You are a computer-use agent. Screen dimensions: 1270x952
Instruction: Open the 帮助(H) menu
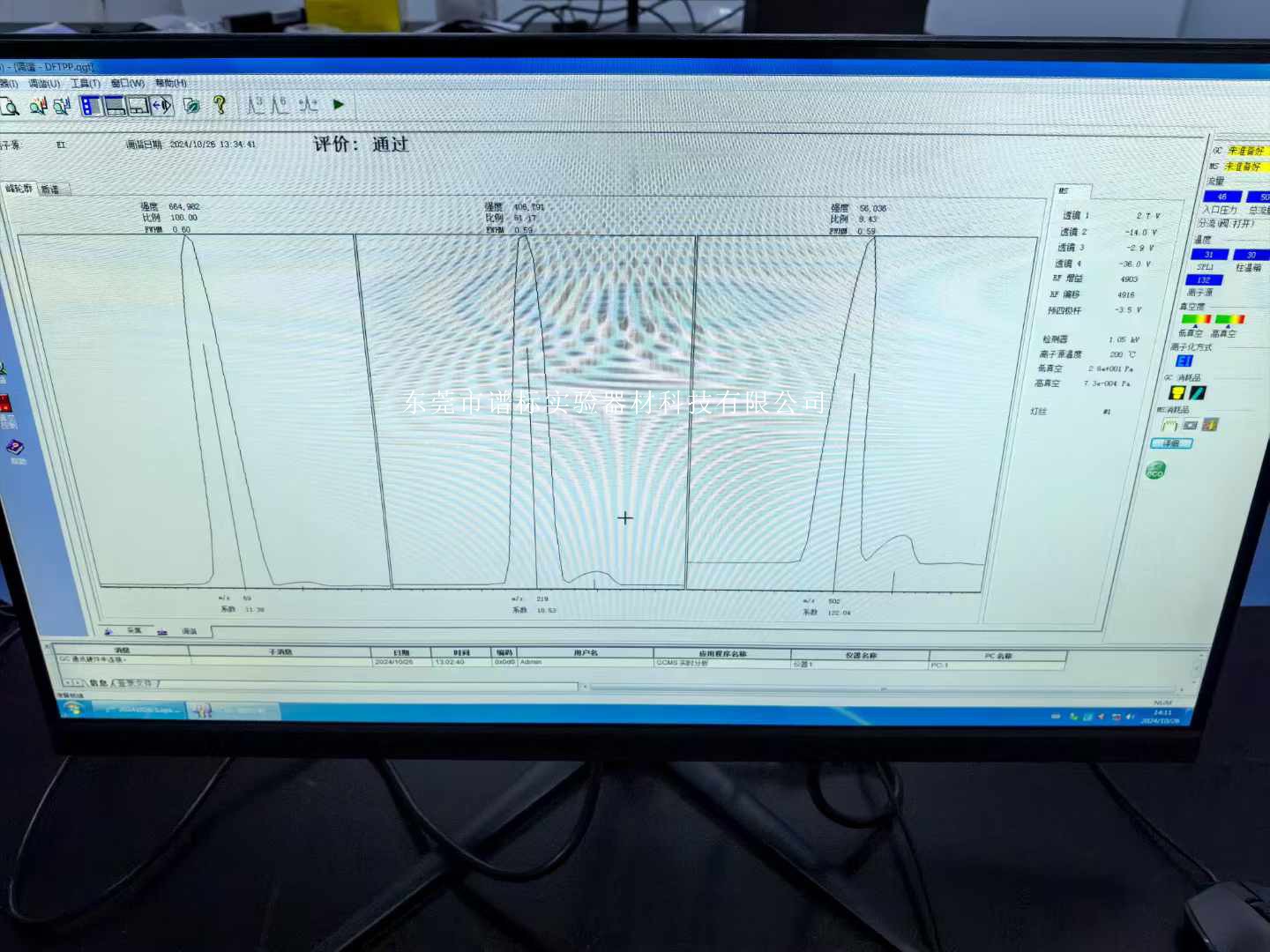click(170, 83)
